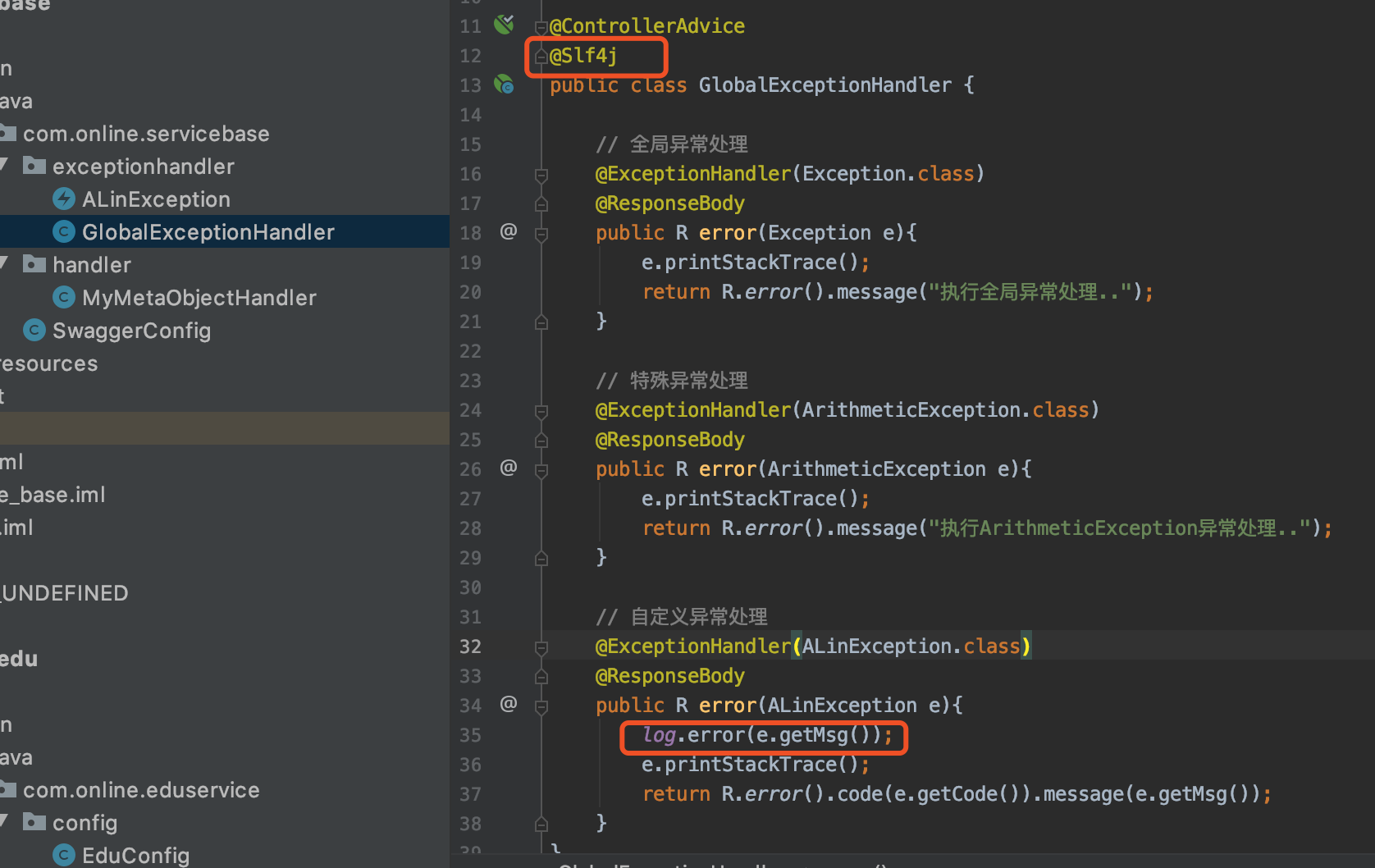
Task: Select the config package row
Action: tap(225, 822)
